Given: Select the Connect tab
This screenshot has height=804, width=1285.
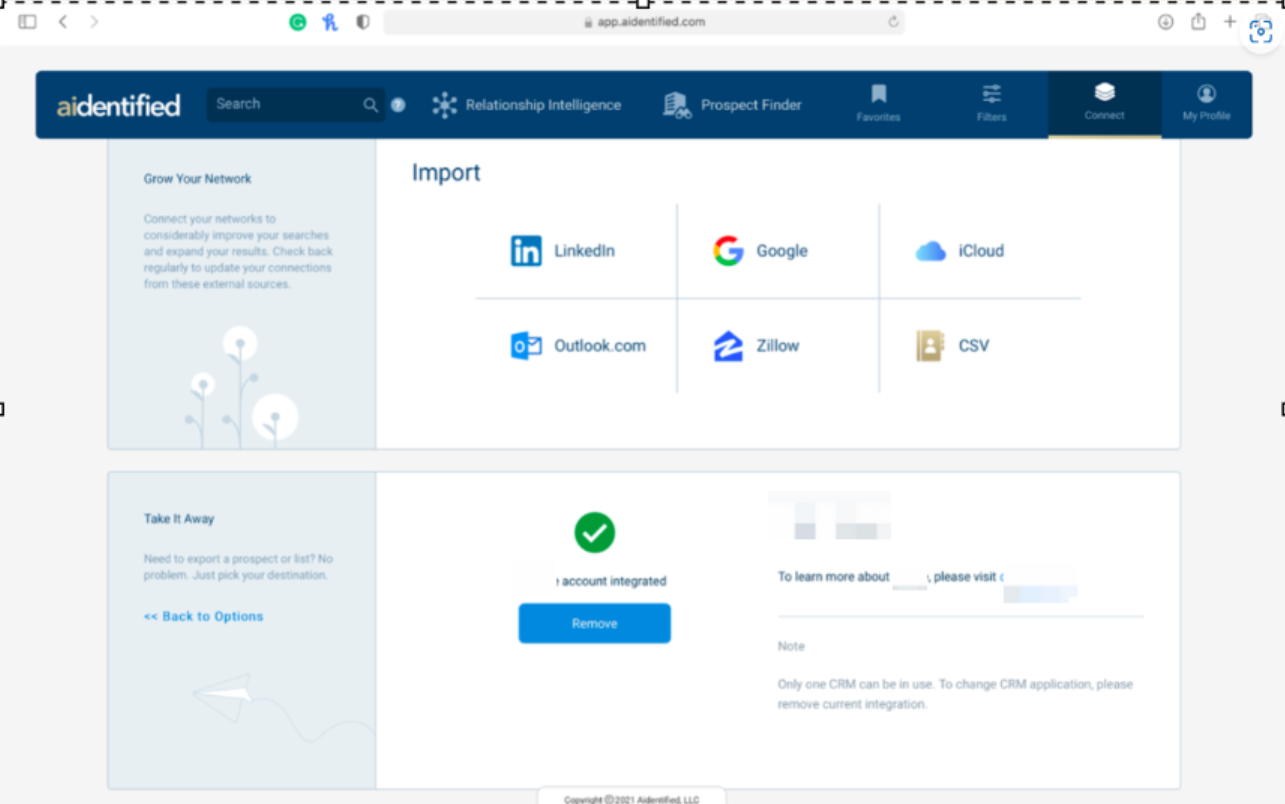Looking at the screenshot, I should 1104,104.
